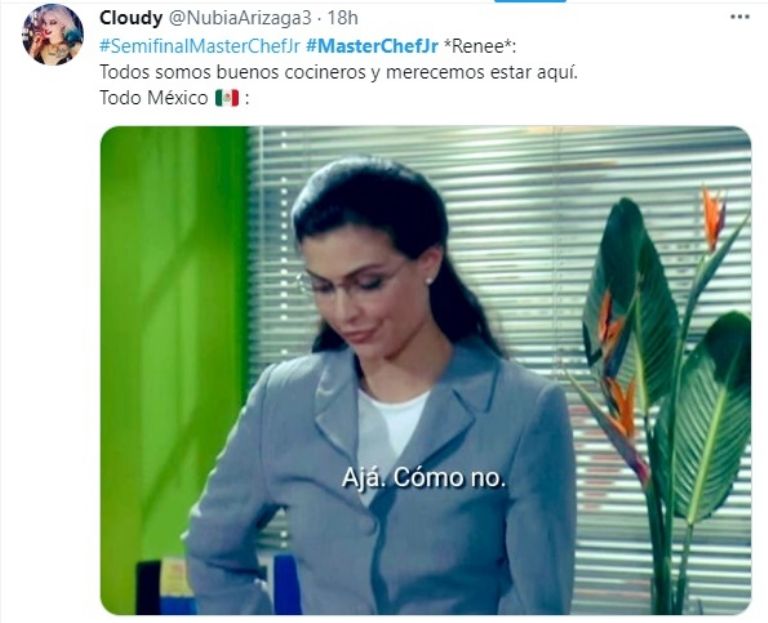Open the attached meme image
The width and height of the screenshot is (768, 623).
pos(426,370)
